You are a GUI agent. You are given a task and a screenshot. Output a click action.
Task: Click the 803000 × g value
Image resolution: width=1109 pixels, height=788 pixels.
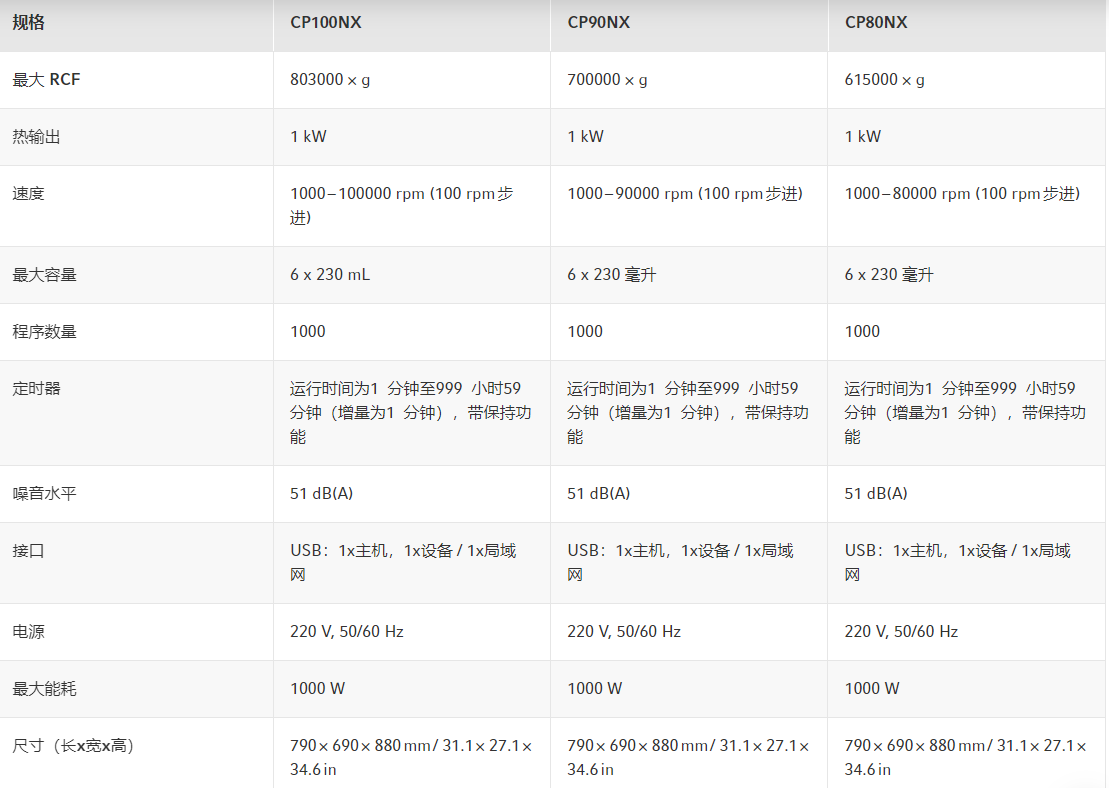click(x=330, y=80)
